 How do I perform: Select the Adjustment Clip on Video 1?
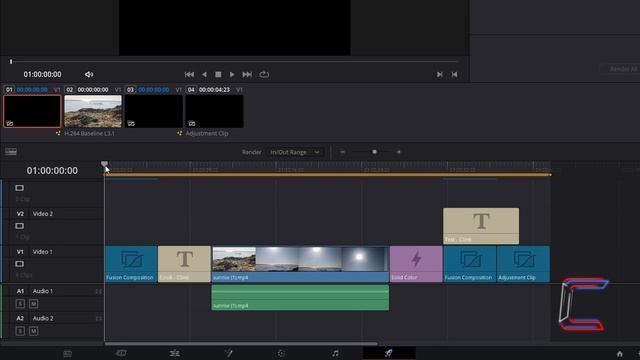523,264
